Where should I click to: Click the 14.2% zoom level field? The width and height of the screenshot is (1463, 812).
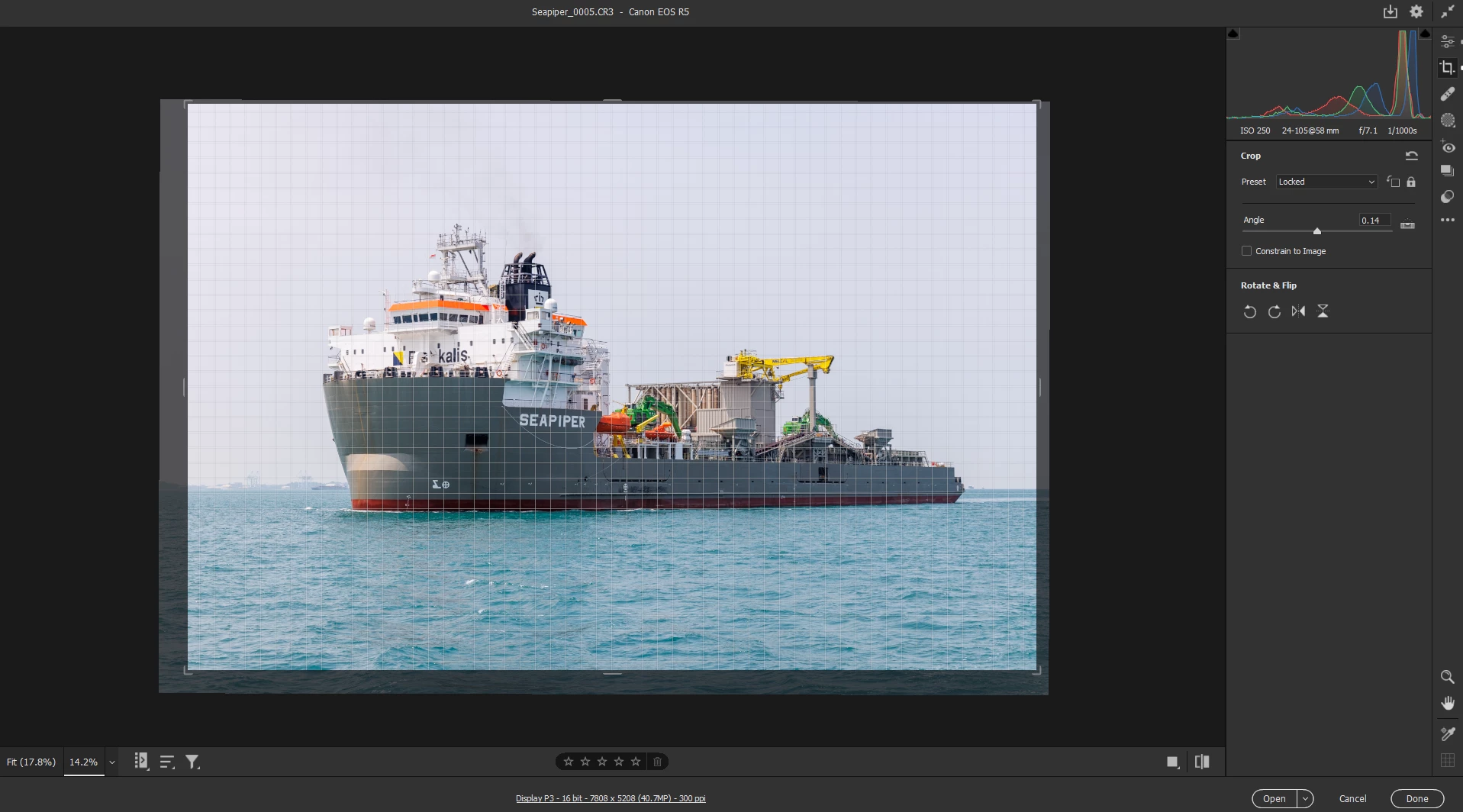(84, 762)
